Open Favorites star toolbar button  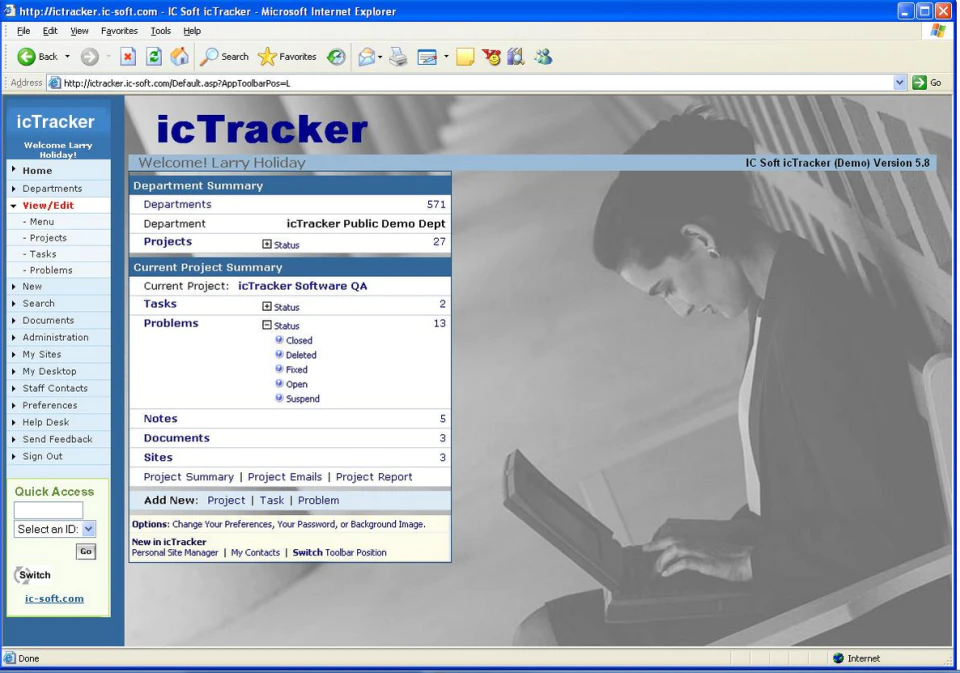[287, 57]
